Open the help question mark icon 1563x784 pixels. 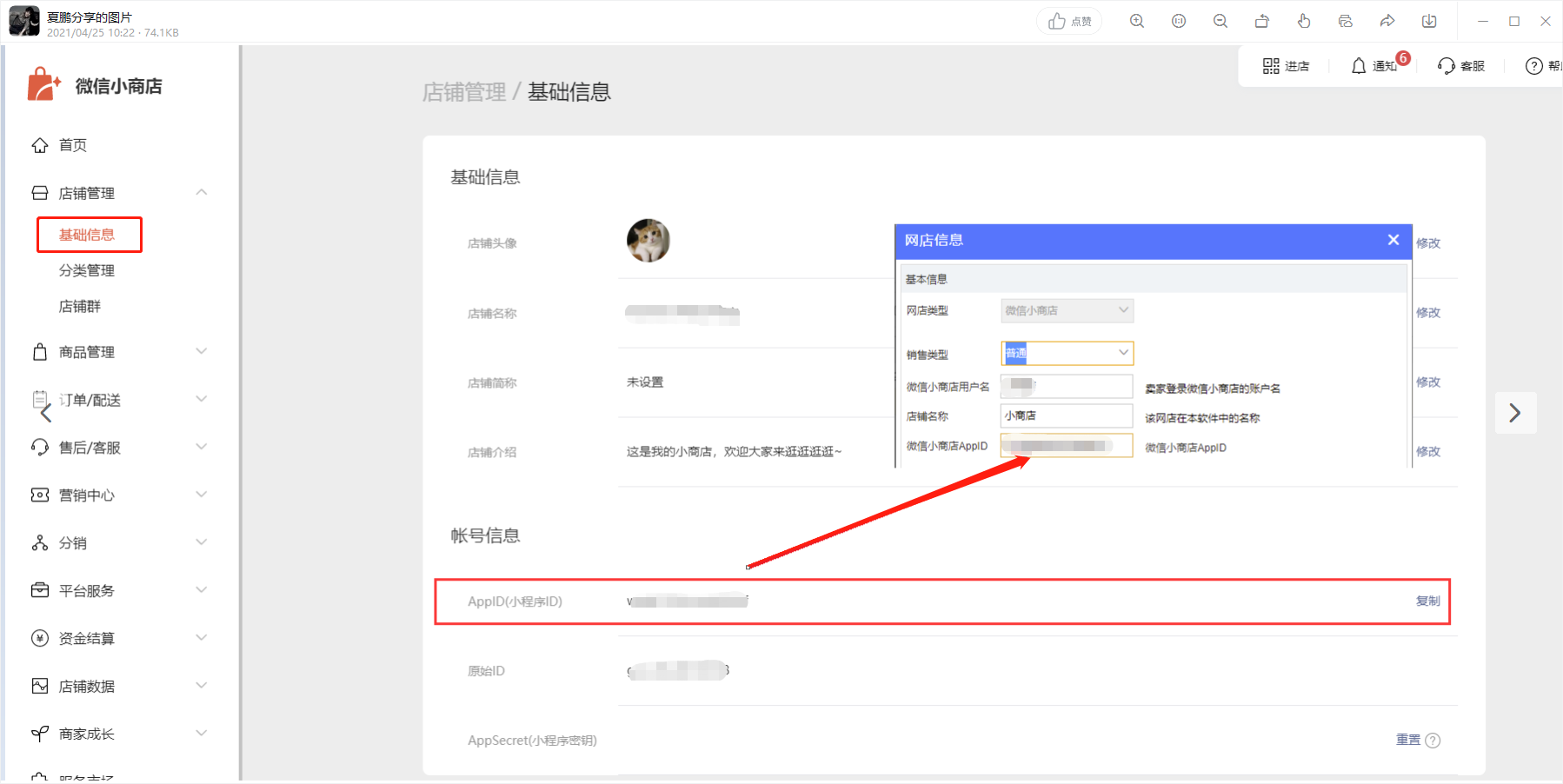pos(1534,66)
